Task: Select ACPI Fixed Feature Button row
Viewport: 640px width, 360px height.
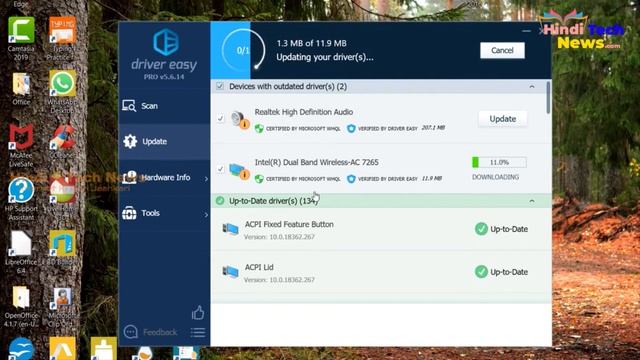Action: point(381,230)
